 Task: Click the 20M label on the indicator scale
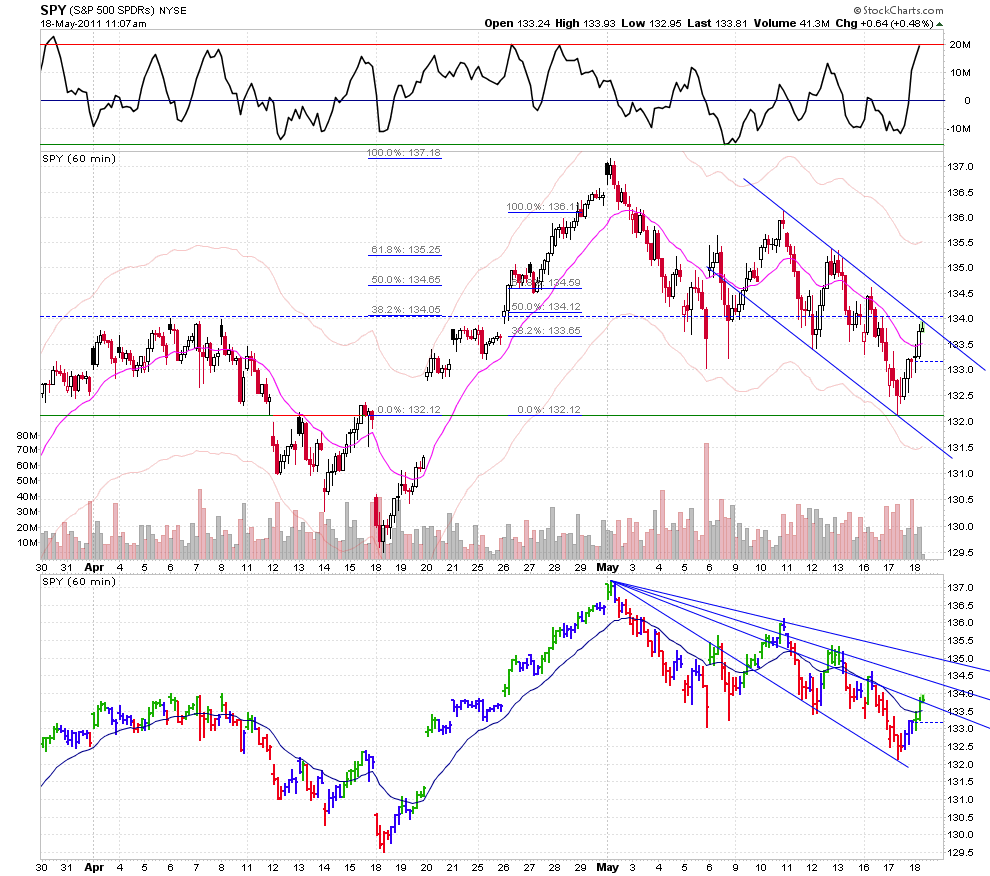(960, 45)
